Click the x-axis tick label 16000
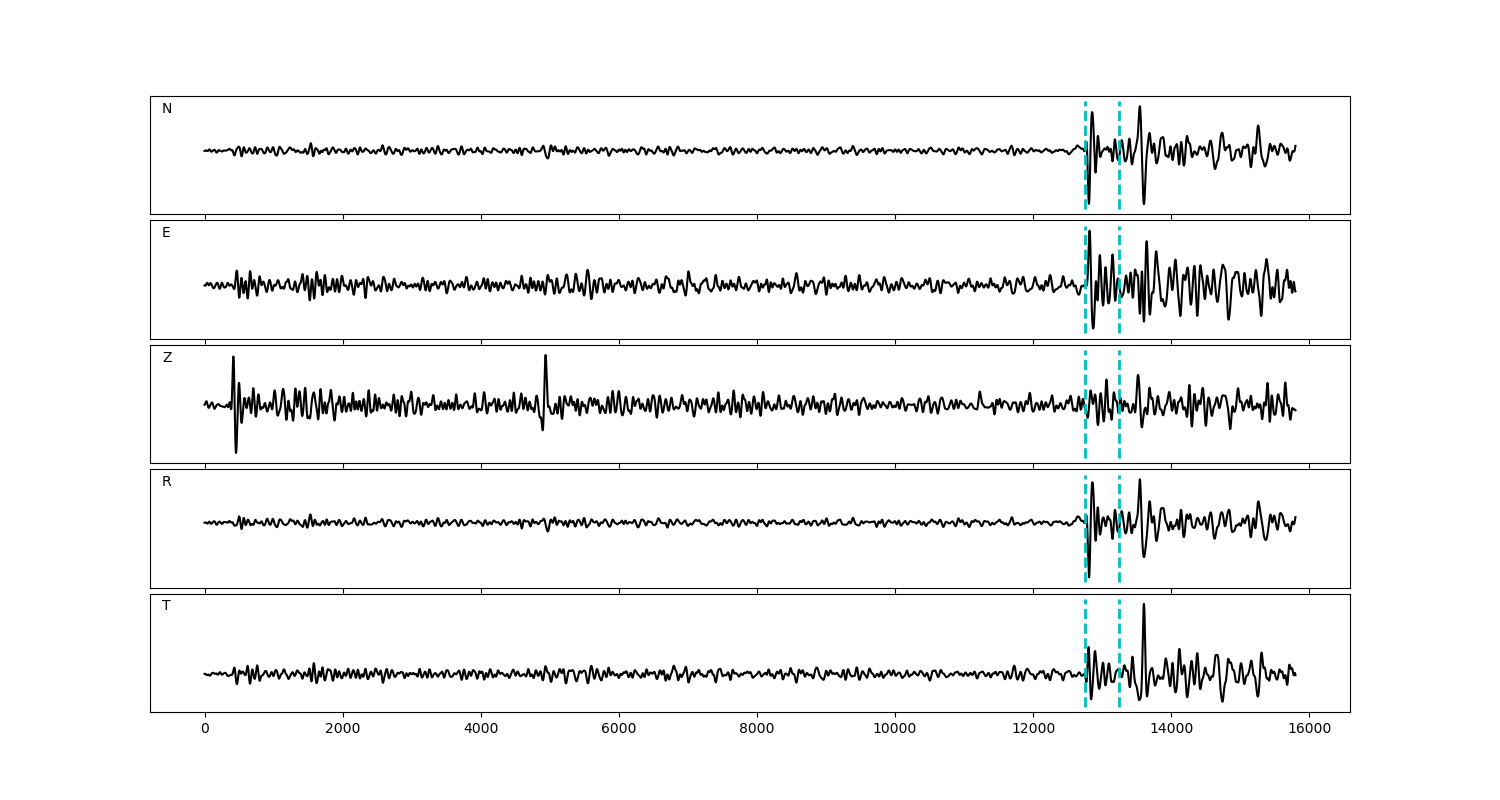The width and height of the screenshot is (1500, 800). [x=1309, y=730]
